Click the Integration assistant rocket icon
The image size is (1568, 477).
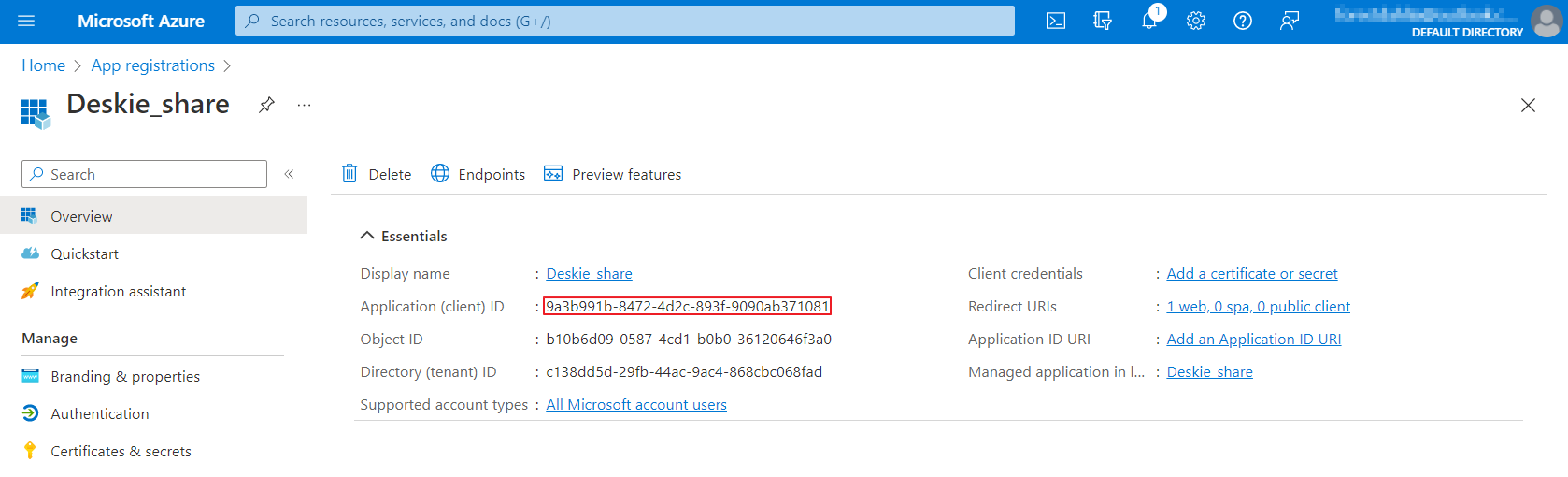(x=30, y=291)
